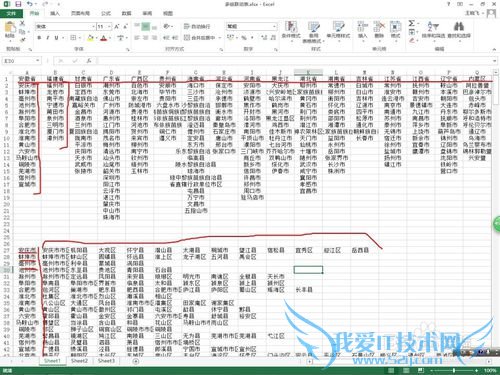Image resolution: width=500 pixels, height=375 pixels.
Task: Increase font size with the large A icon
Action: (x=117, y=26)
